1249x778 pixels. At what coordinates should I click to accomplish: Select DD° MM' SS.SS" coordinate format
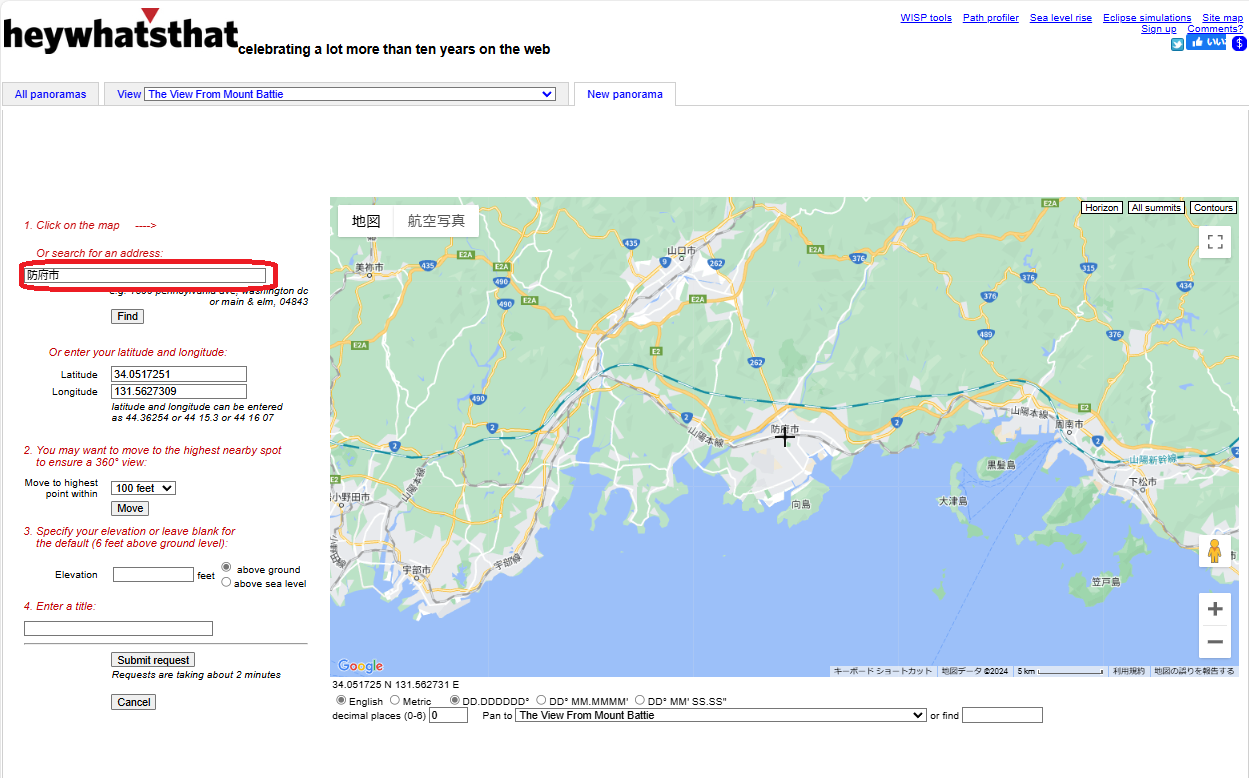point(639,701)
